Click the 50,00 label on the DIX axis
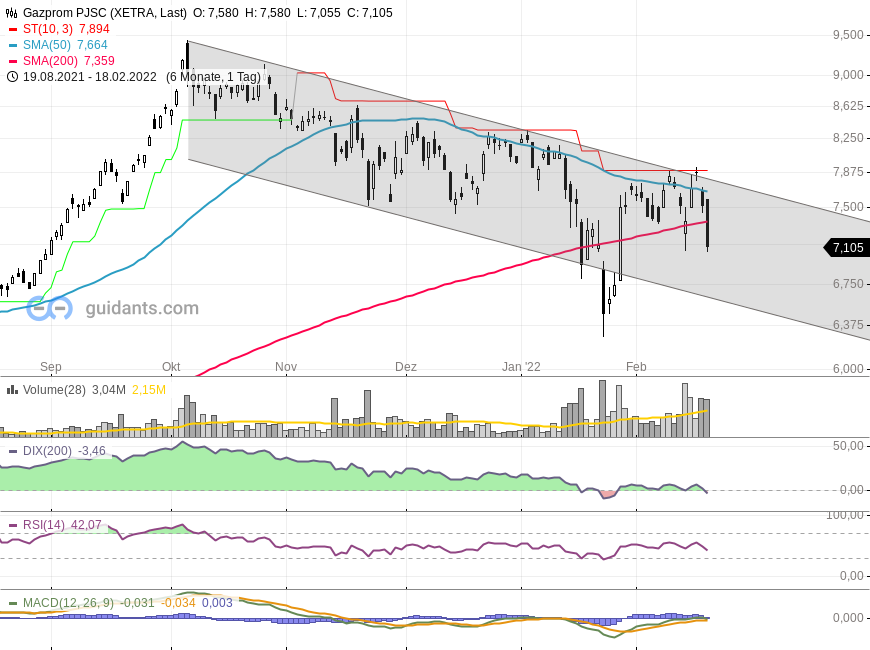Screen dimensions: 870x650 (848, 446)
